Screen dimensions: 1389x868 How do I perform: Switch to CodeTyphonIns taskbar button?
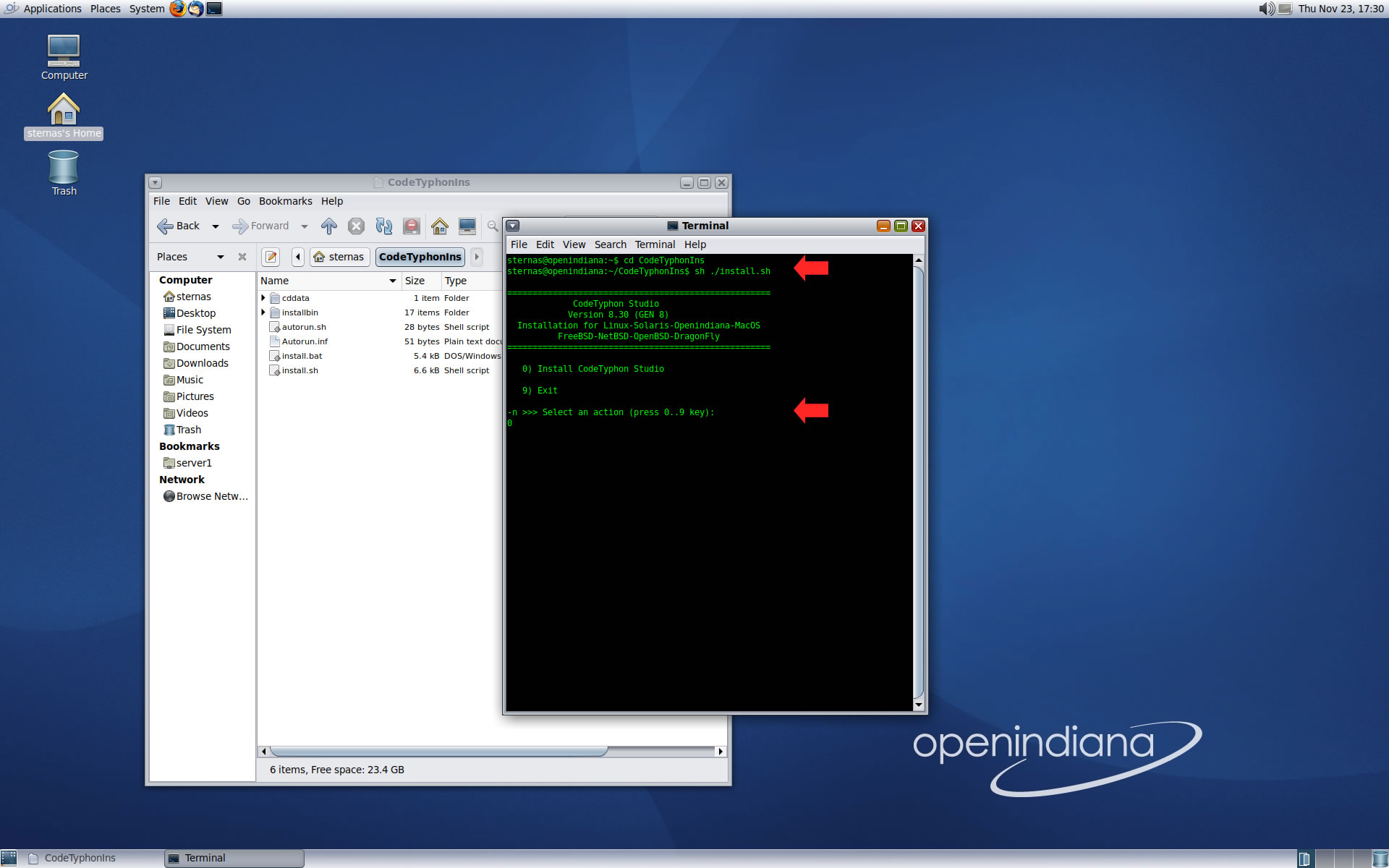coord(94,859)
